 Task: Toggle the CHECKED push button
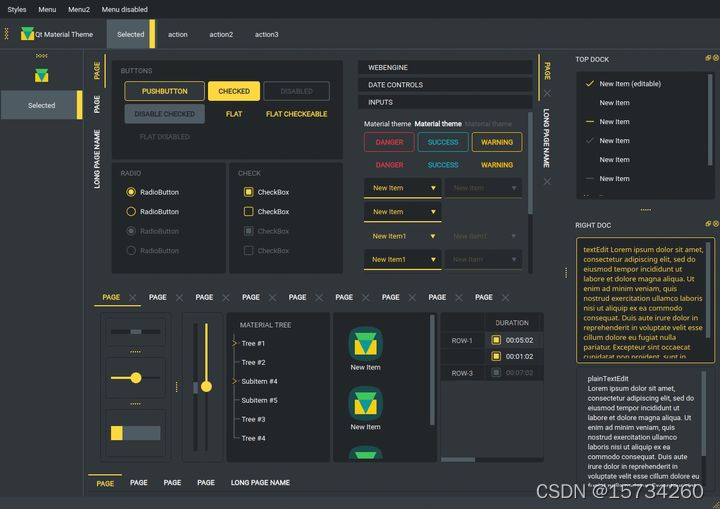tap(234, 91)
